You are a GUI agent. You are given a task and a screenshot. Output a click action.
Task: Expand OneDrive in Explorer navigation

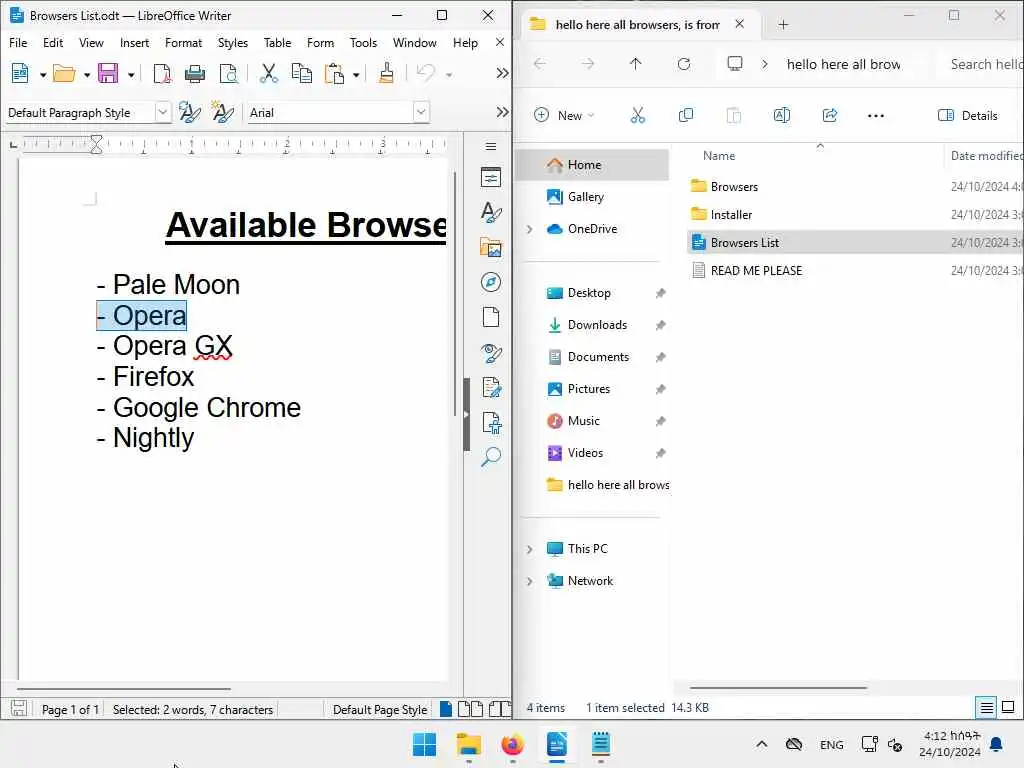530,229
